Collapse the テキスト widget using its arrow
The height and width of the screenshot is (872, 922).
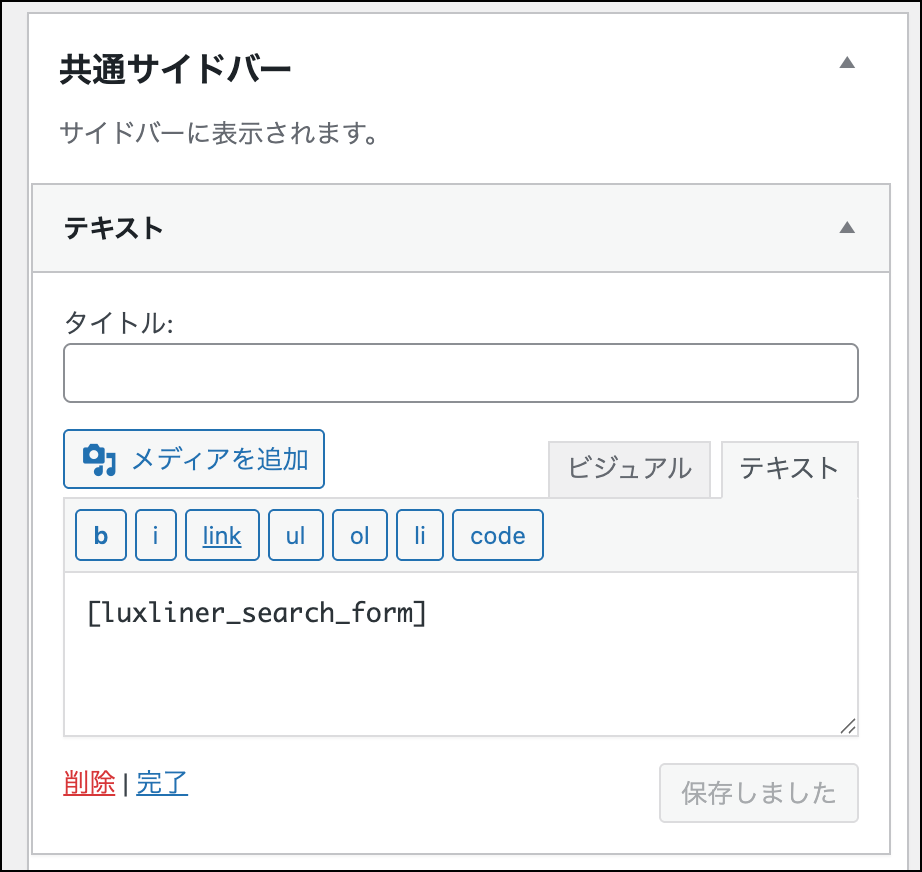coord(847,228)
